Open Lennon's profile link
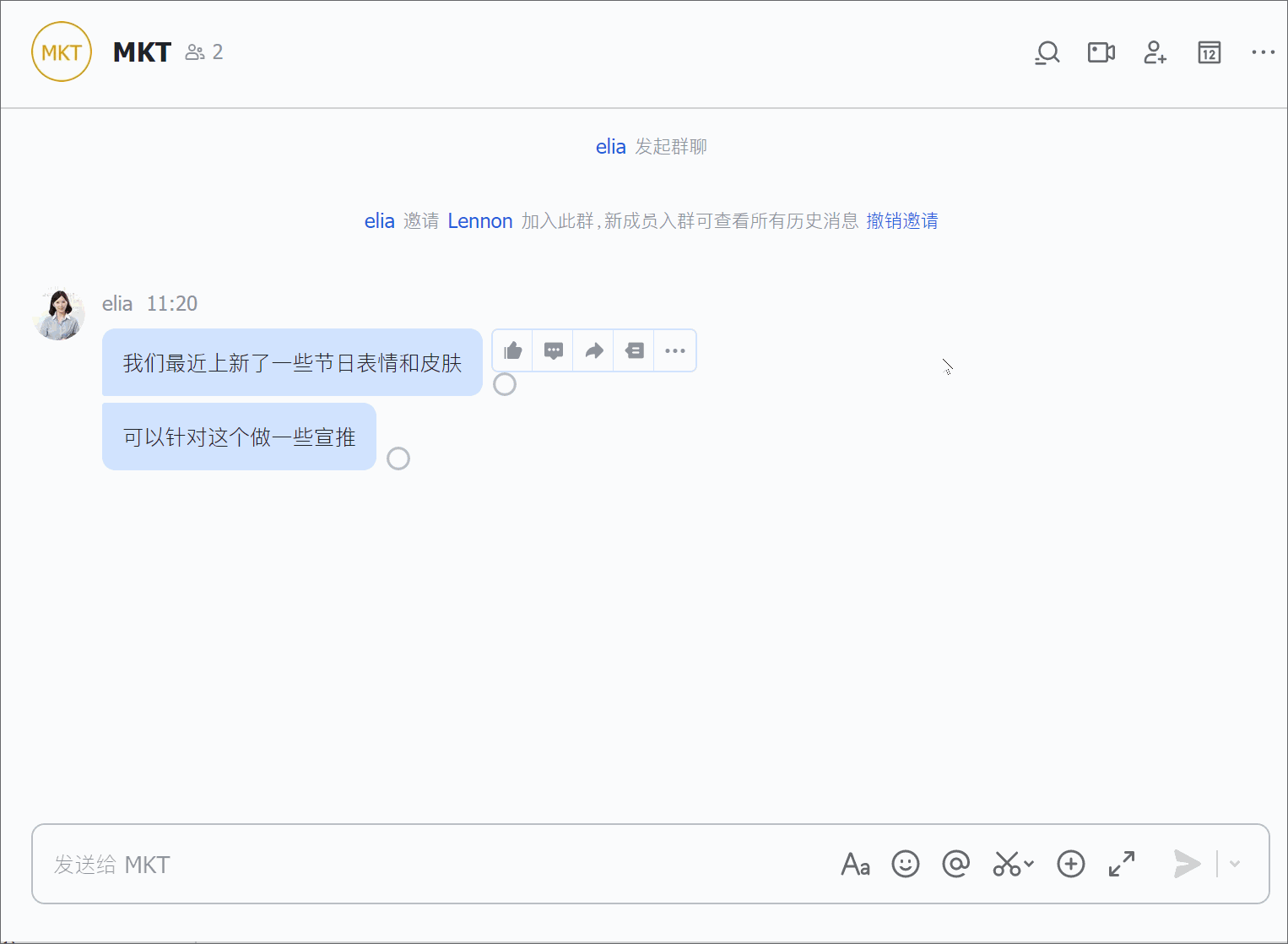Screen dimensions: 1288x944 (x=480, y=221)
